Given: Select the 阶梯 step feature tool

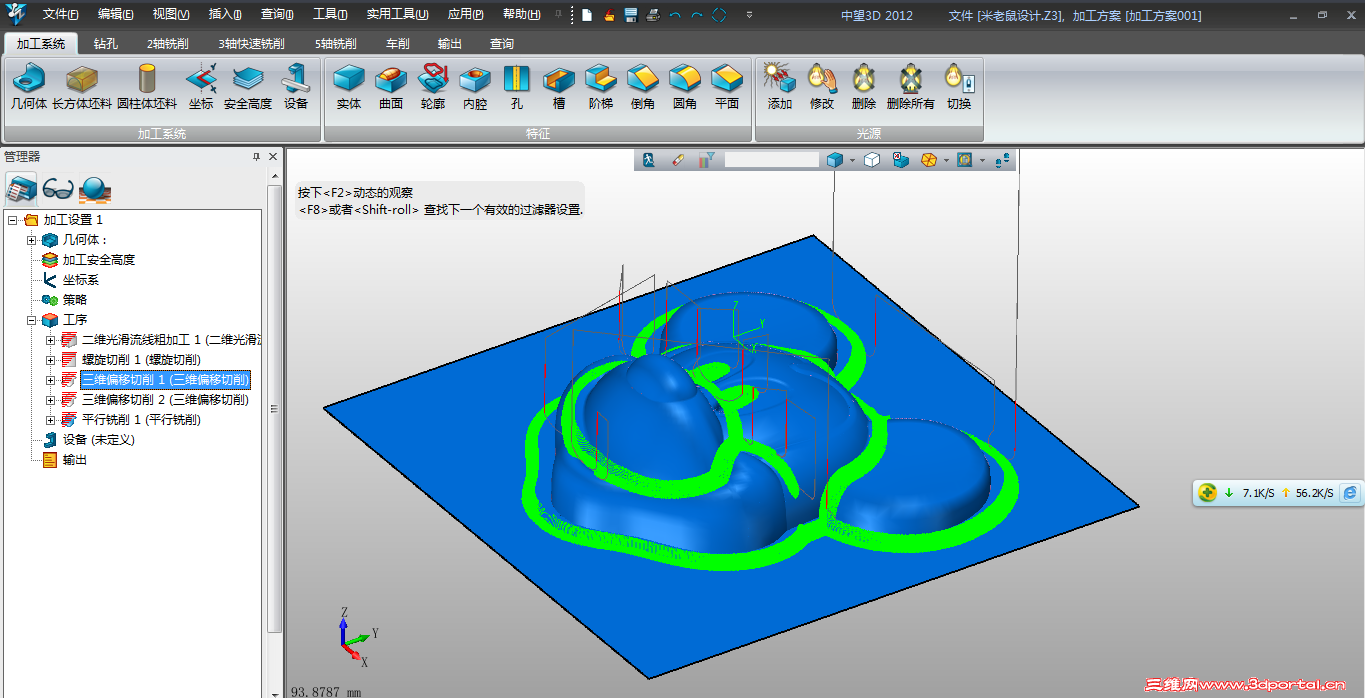Looking at the screenshot, I should click(x=601, y=86).
